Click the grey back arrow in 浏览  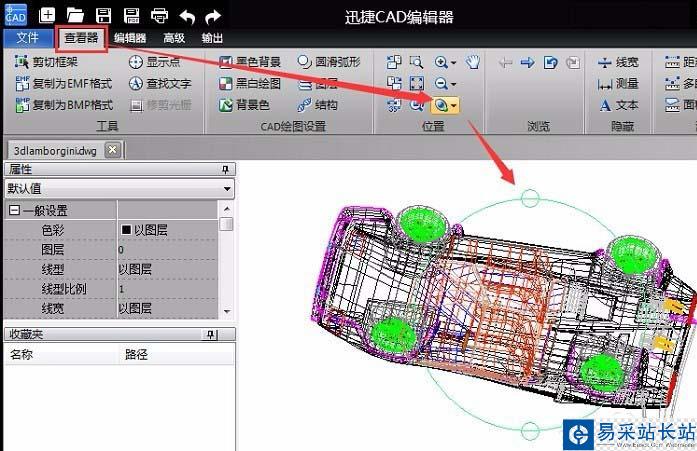505,63
